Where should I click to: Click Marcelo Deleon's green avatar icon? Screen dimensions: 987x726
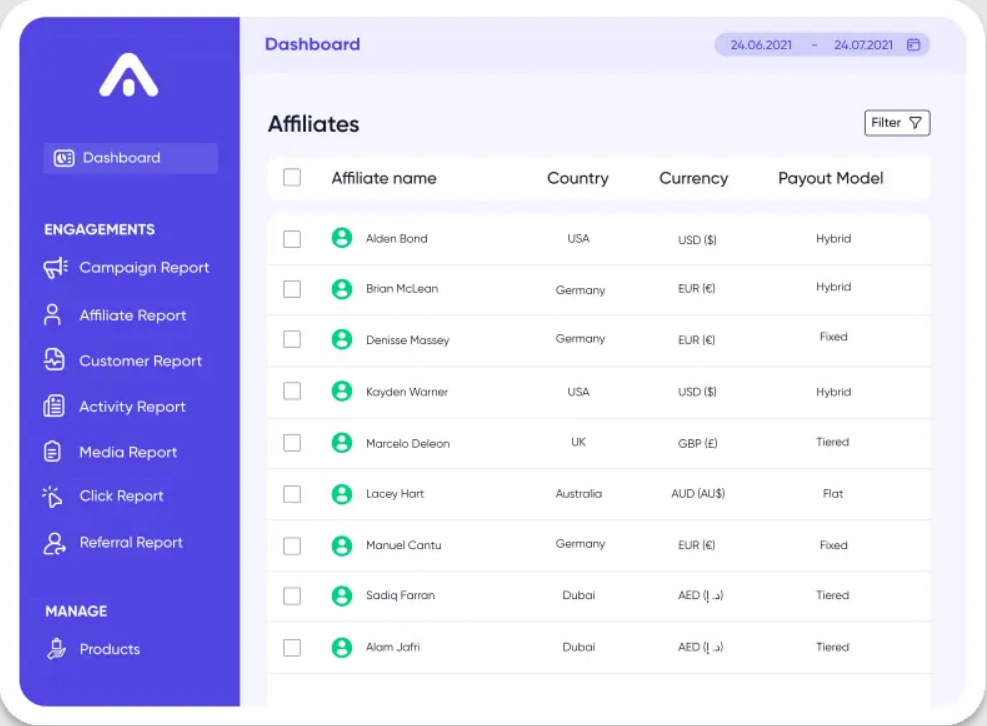click(x=342, y=443)
